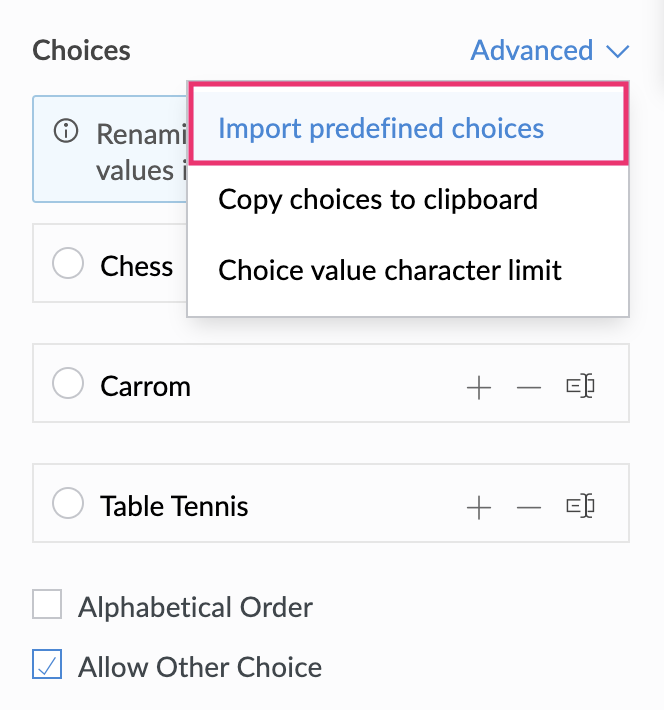Viewport: 664px width, 710px height.
Task: Click the info icon in the notice
Action: click(66, 132)
